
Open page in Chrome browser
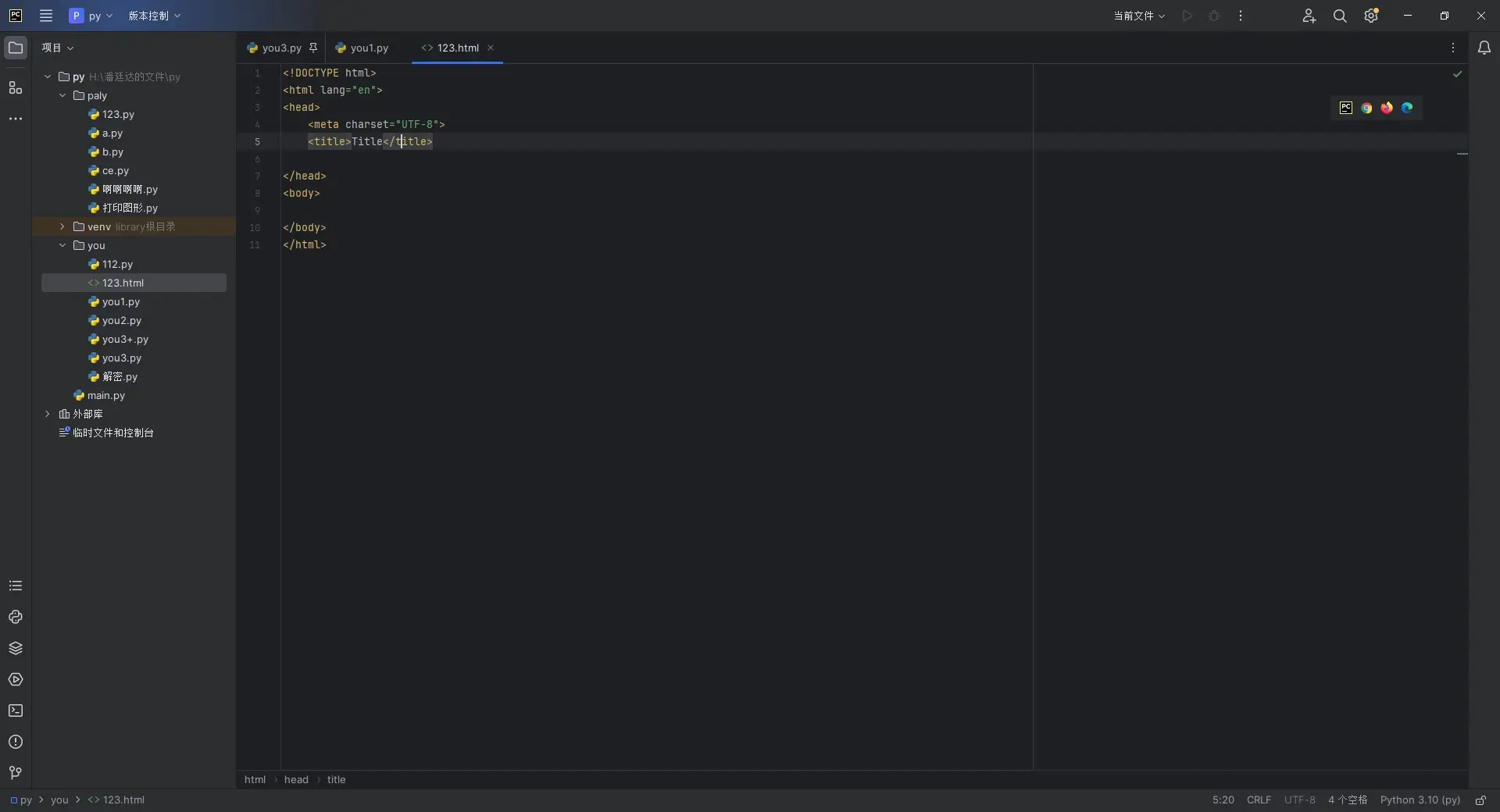pyautogui.click(x=1366, y=108)
